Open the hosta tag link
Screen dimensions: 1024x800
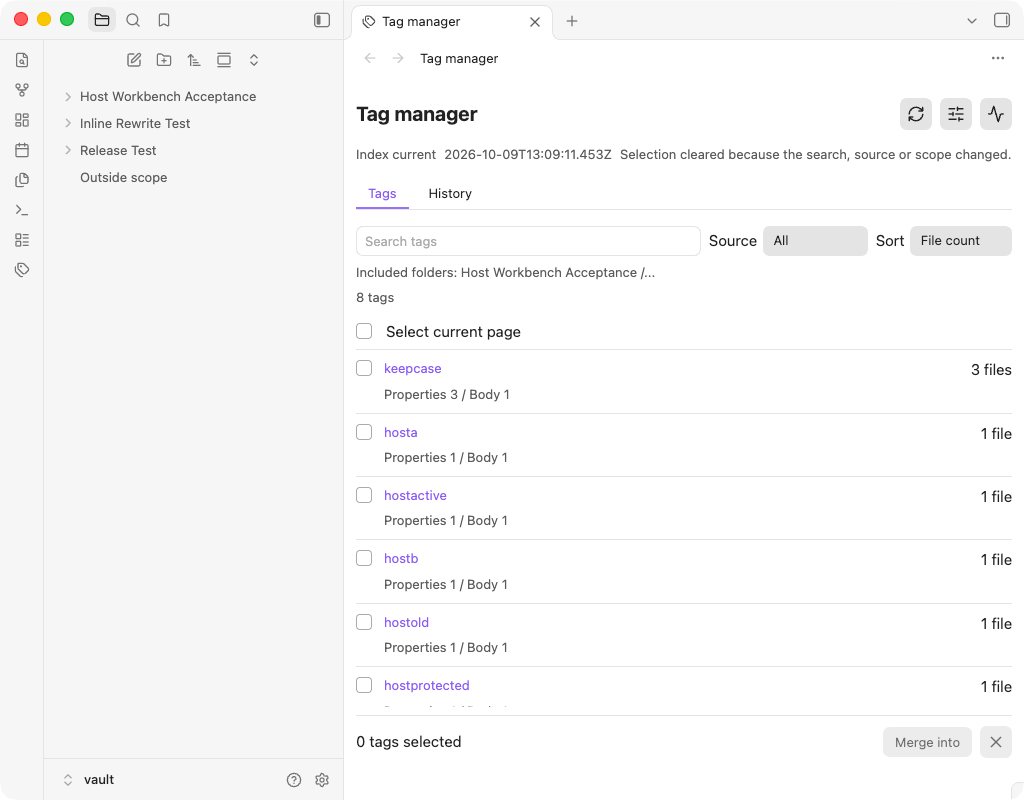400,432
